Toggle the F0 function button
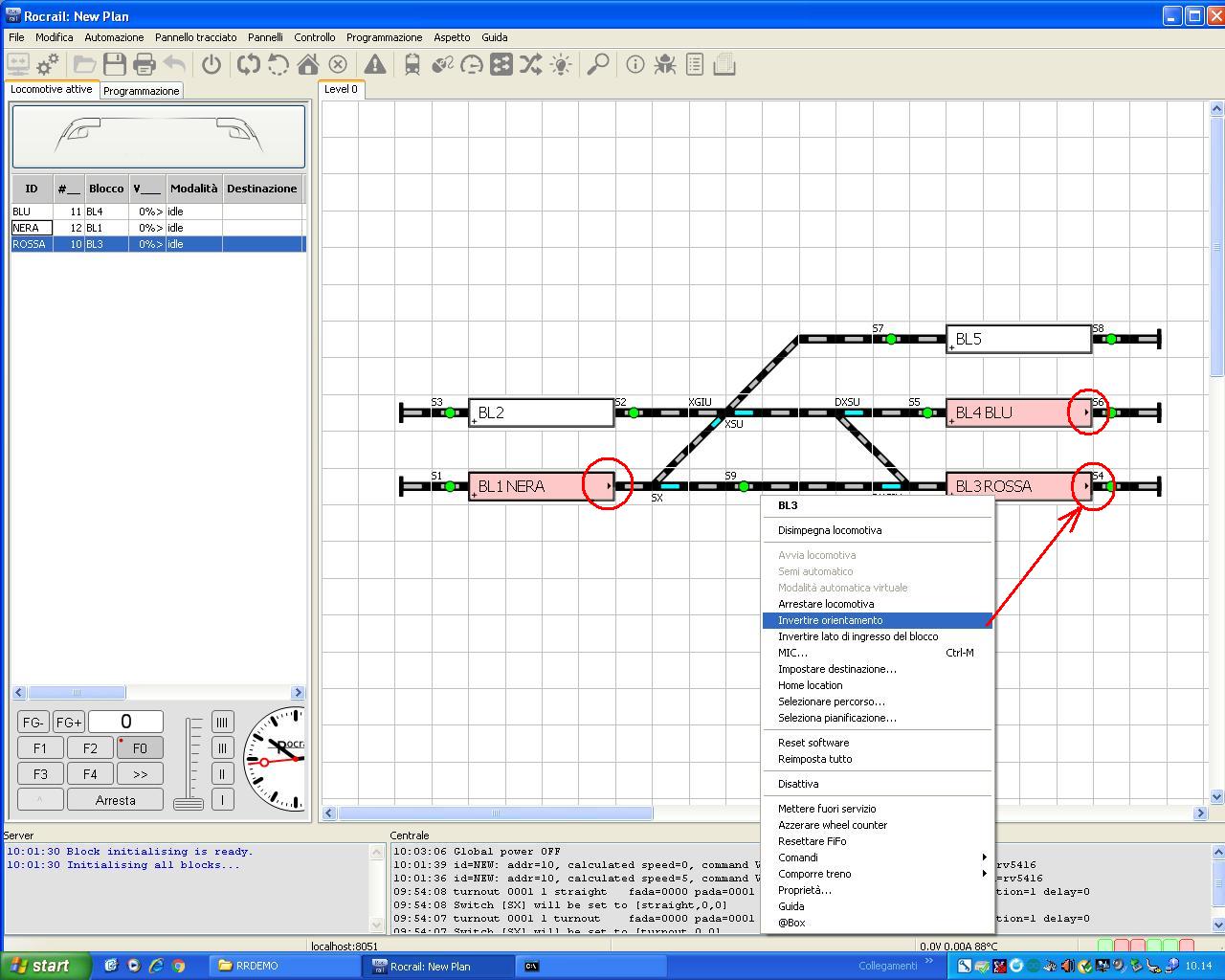Viewport: 1225px width, 980px height. (x=140, y=748)
